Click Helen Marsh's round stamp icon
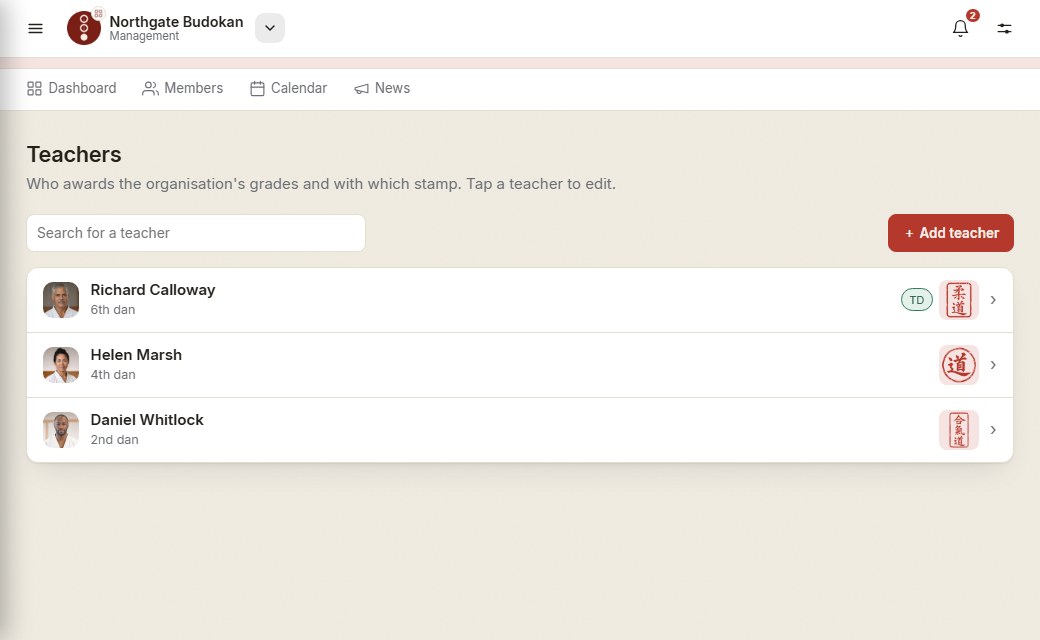 coord(958,365)
